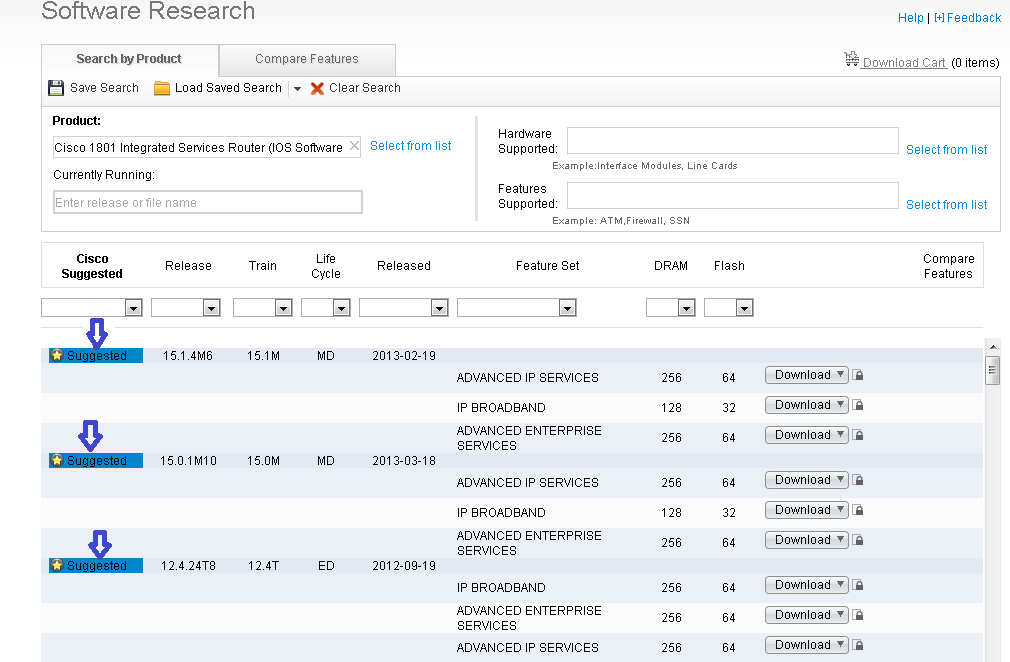Click the results scrollbar up arrow
Viewport: 1010px width, 662px height.
click(x=993, y=347)
